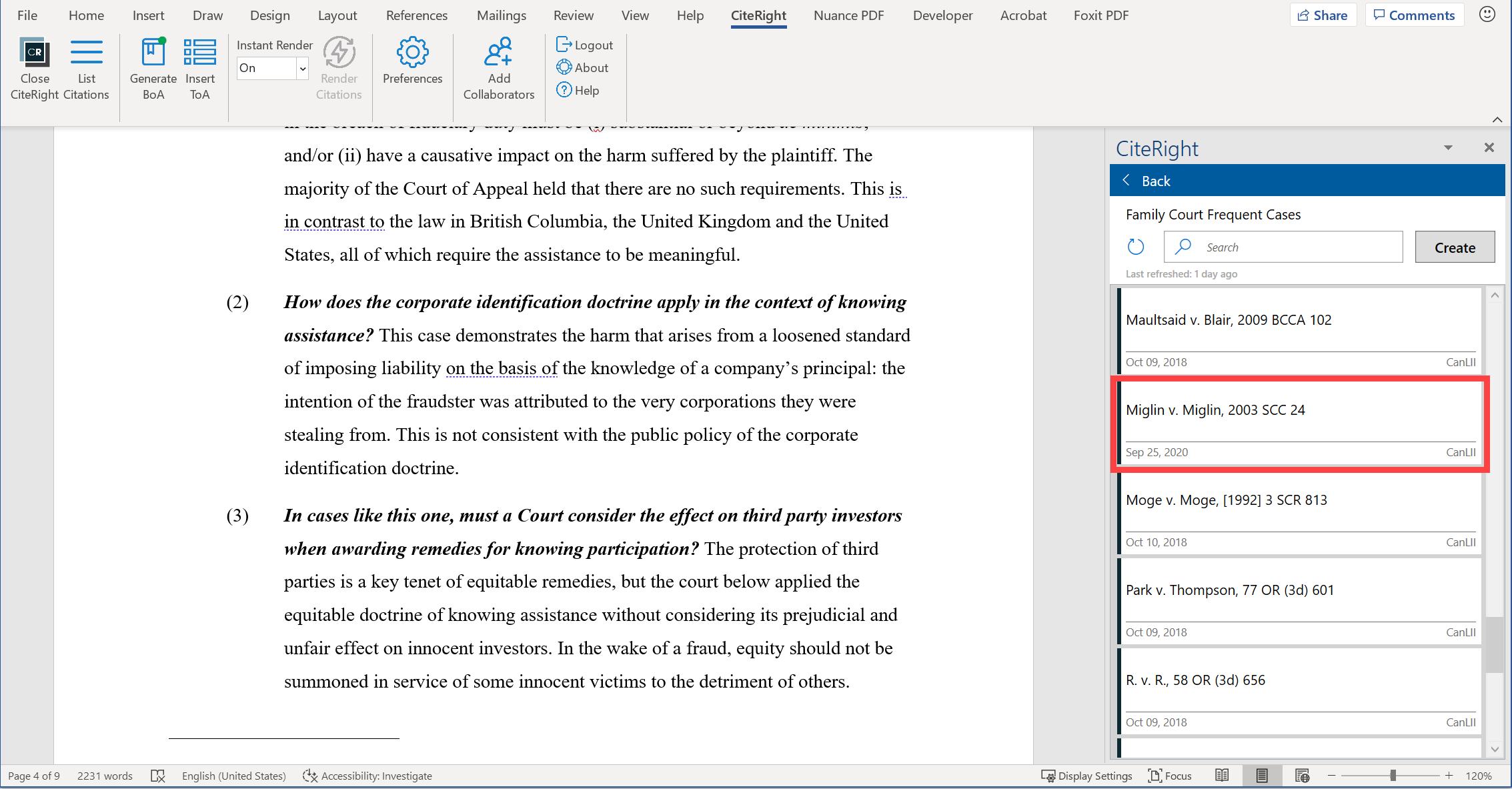
Task: Select R. v. R., 58 OR (3d) 656
Action: (1299, 690)
